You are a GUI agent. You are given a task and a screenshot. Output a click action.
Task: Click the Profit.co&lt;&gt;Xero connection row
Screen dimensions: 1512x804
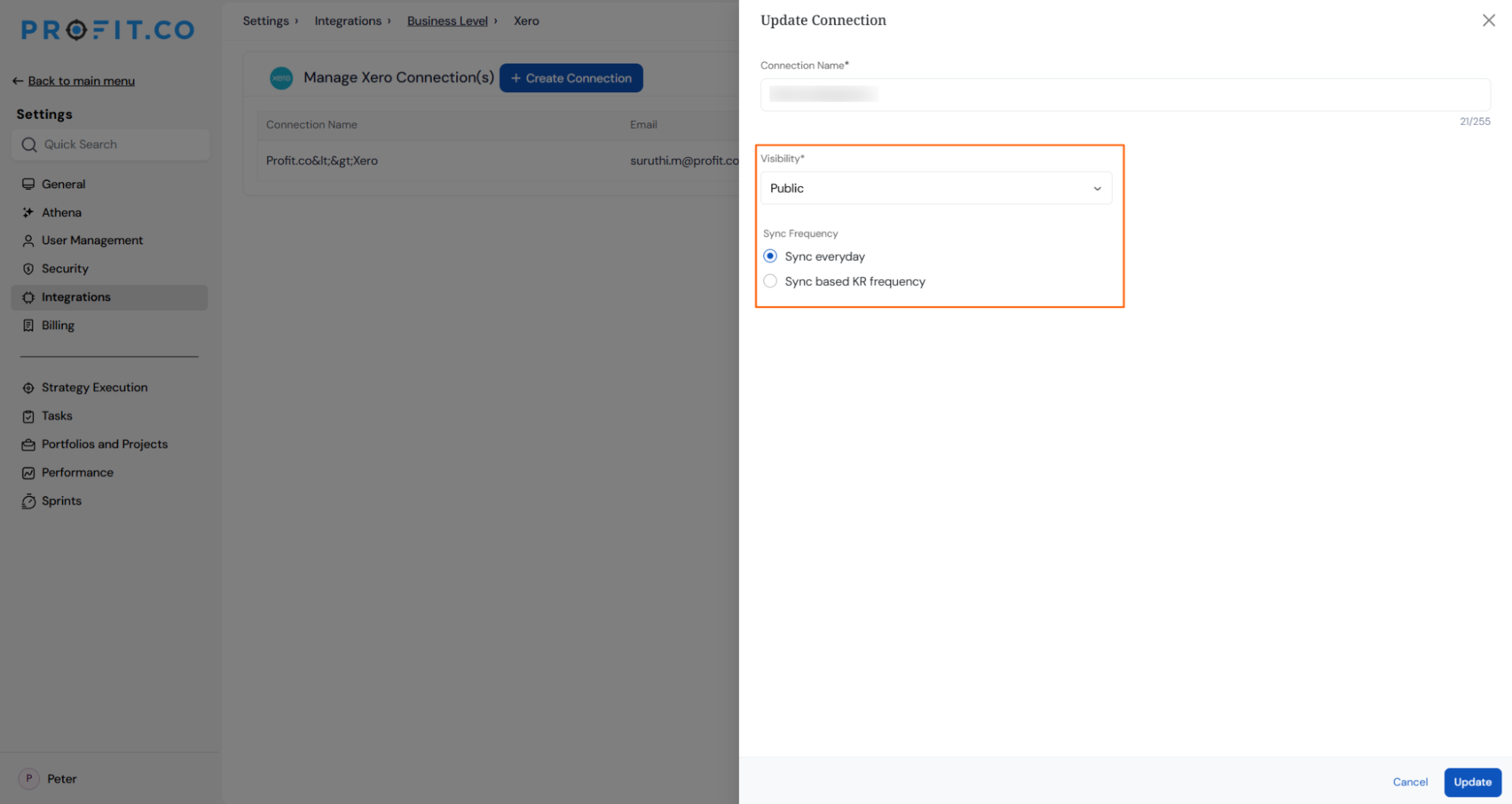(x=498, y=160)
